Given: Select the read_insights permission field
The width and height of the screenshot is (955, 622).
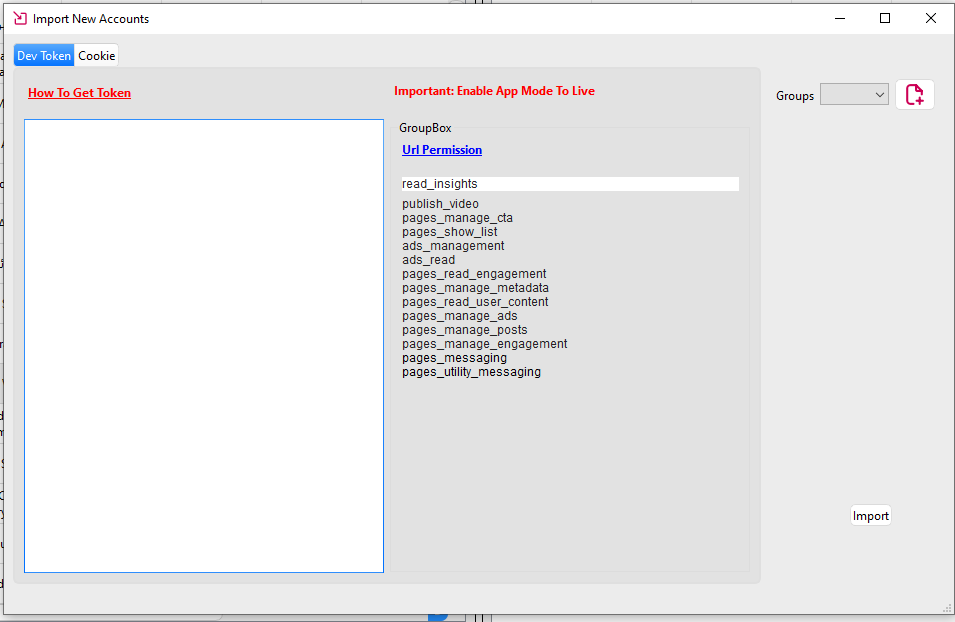Looking at the screenshot, I should 569,184.
